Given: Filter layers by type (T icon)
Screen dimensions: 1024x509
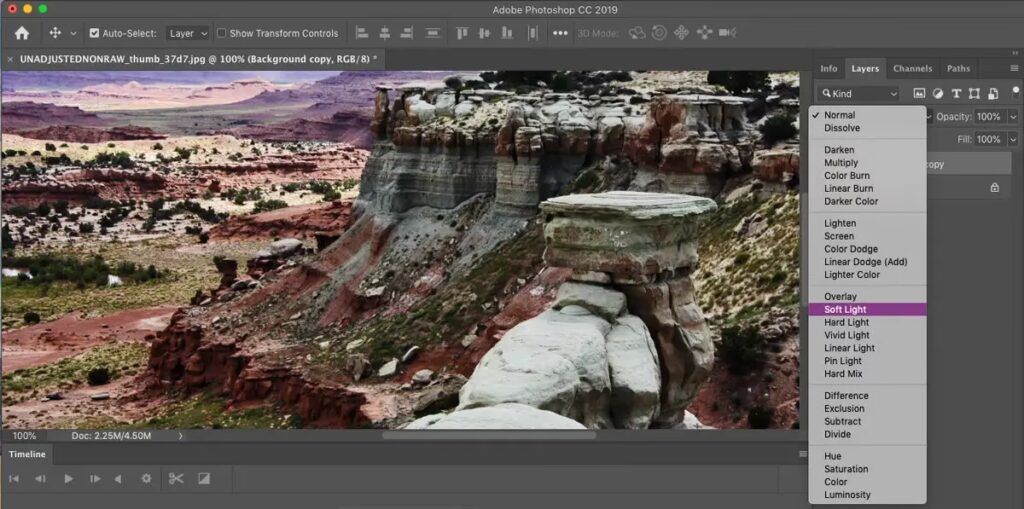Looking at the screenshot, I should pyautogui.click(x=956, y=94).
